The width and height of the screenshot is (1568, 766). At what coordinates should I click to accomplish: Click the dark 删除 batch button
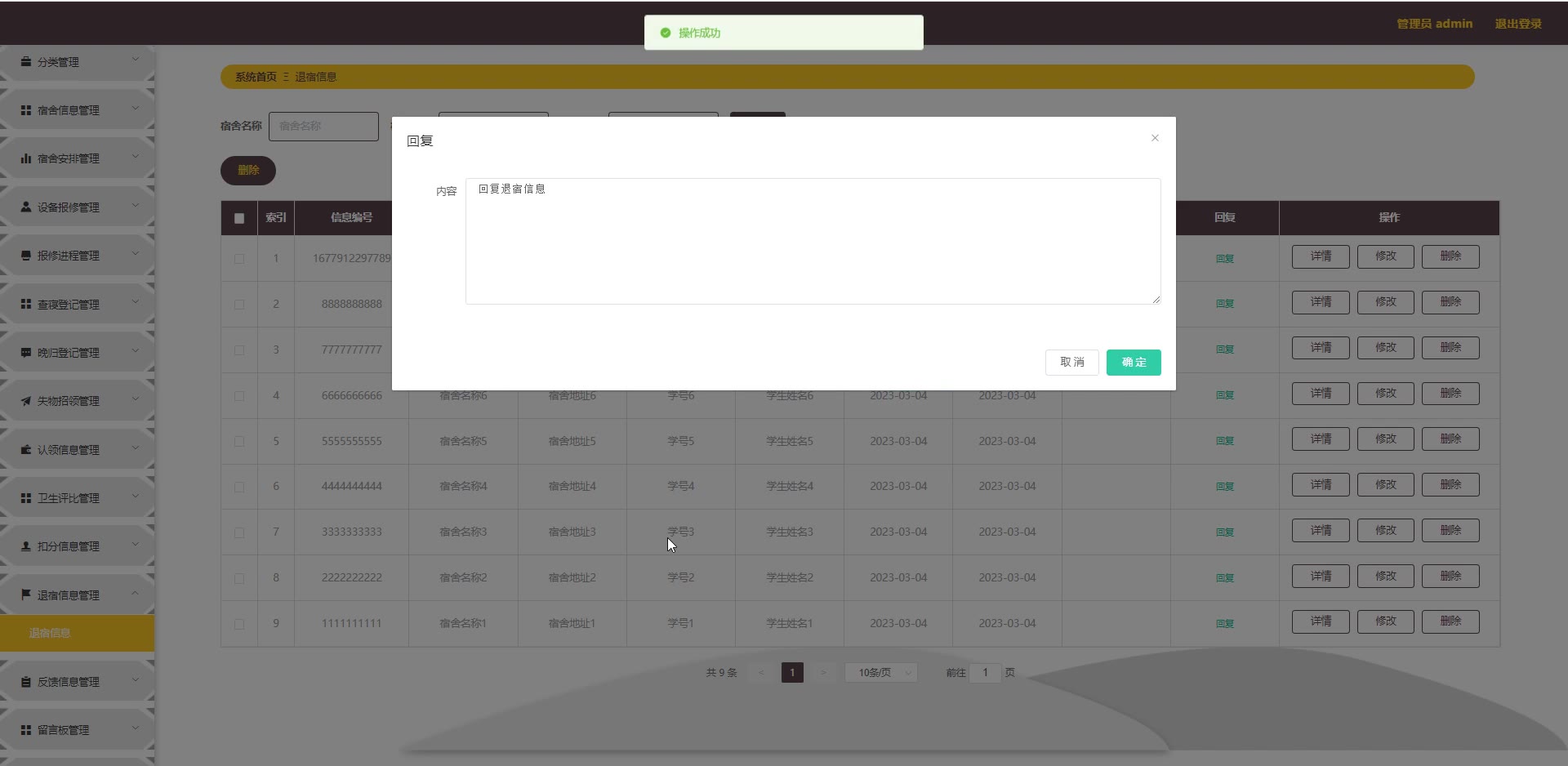point(248,170)
